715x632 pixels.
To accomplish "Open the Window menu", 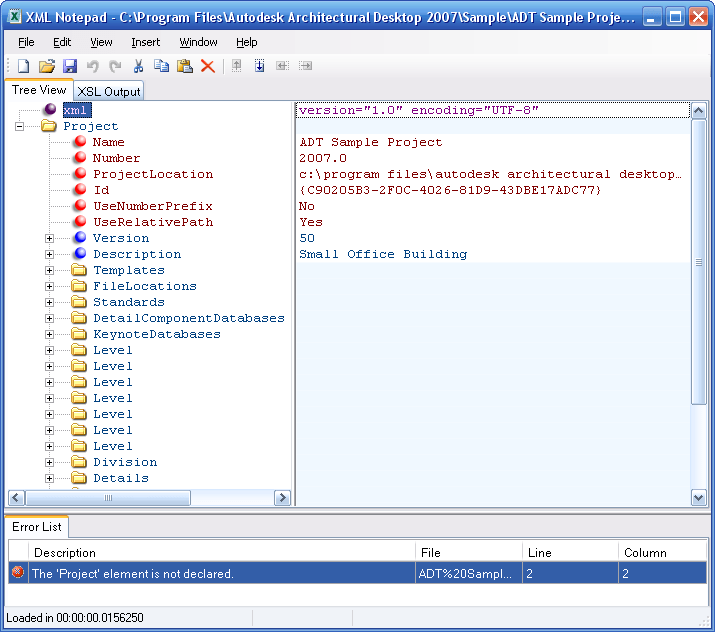I will 198,42.
